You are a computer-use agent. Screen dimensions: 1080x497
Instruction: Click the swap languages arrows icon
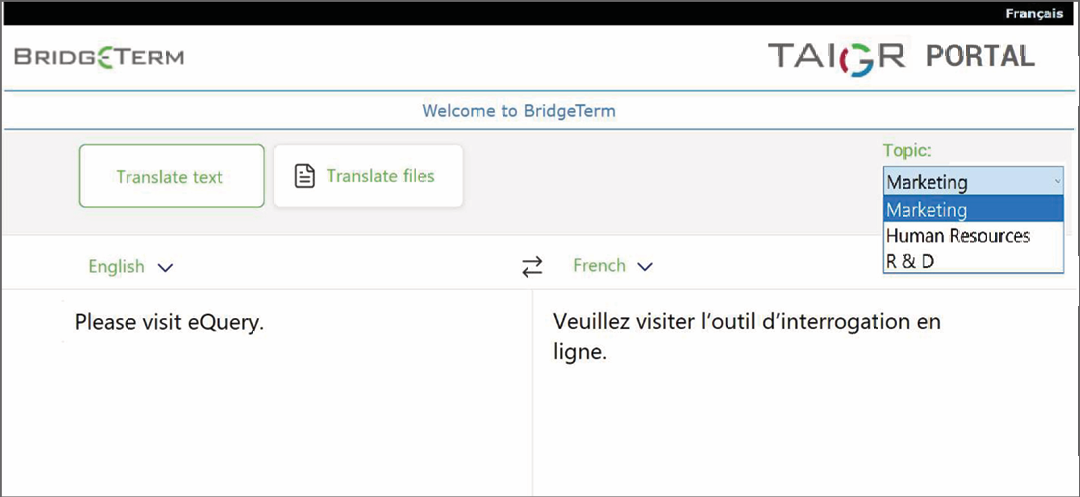[x=532, y=267]
